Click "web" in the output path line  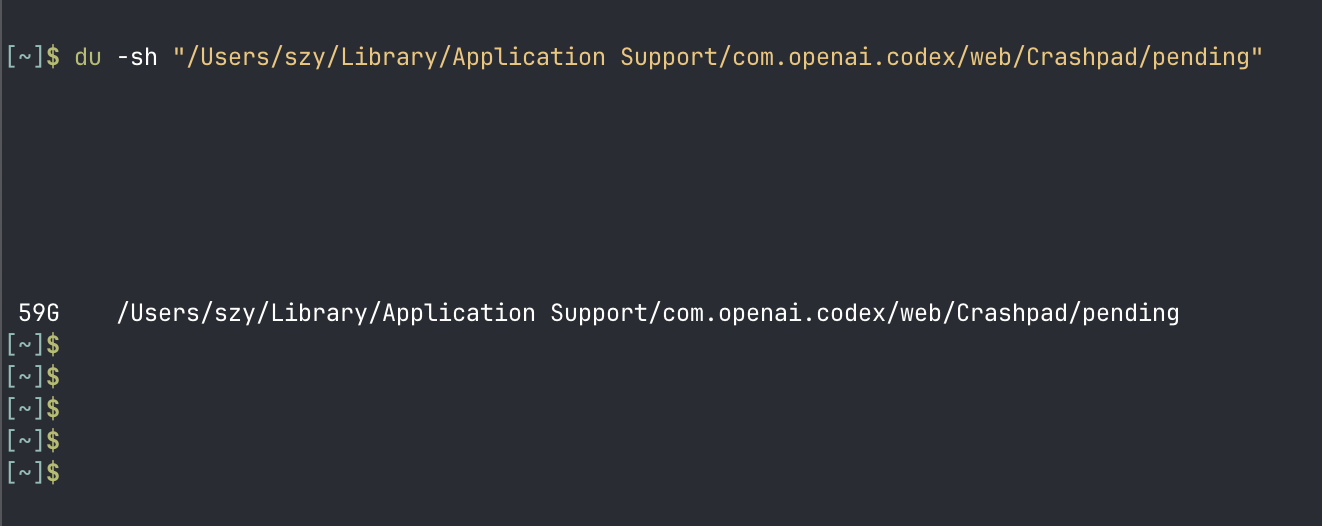point(921,313)
